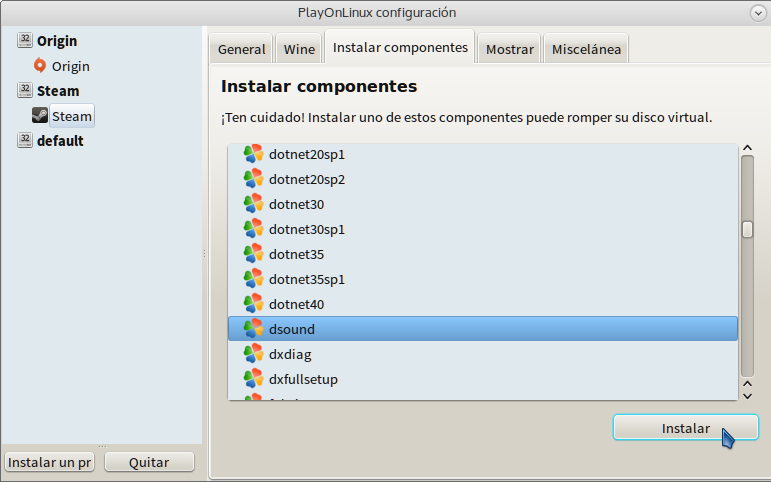Screen dimensions: 771x482
Task: Click the Steam shortcut icon
Action: [40, 116]
